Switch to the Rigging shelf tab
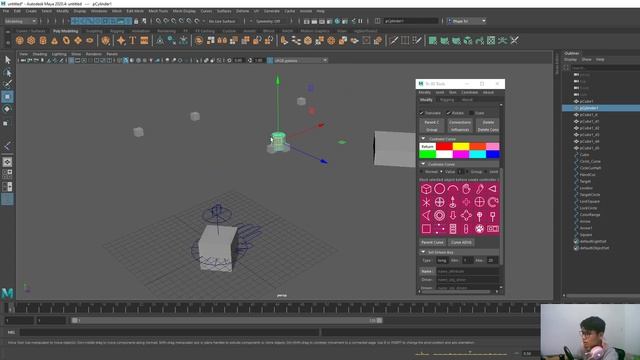 pyautogui.click(x=117, y=31)
